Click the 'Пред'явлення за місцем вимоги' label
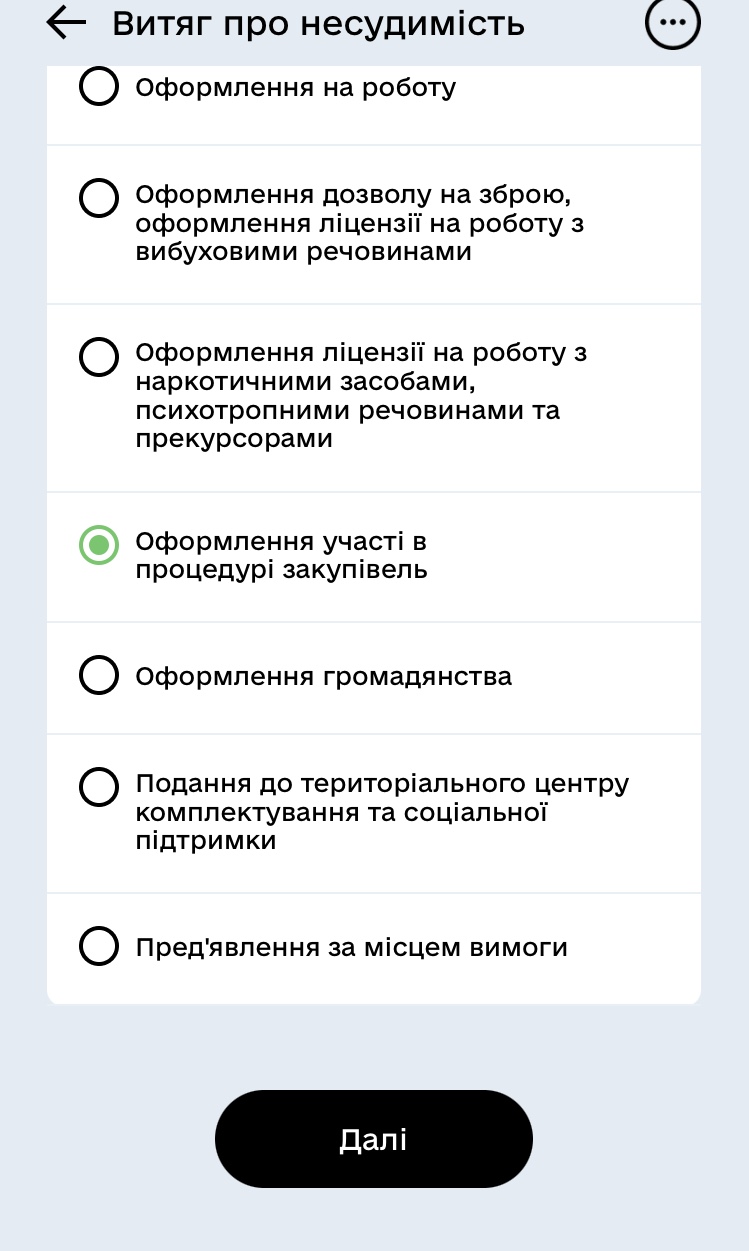 click(351, 947)
